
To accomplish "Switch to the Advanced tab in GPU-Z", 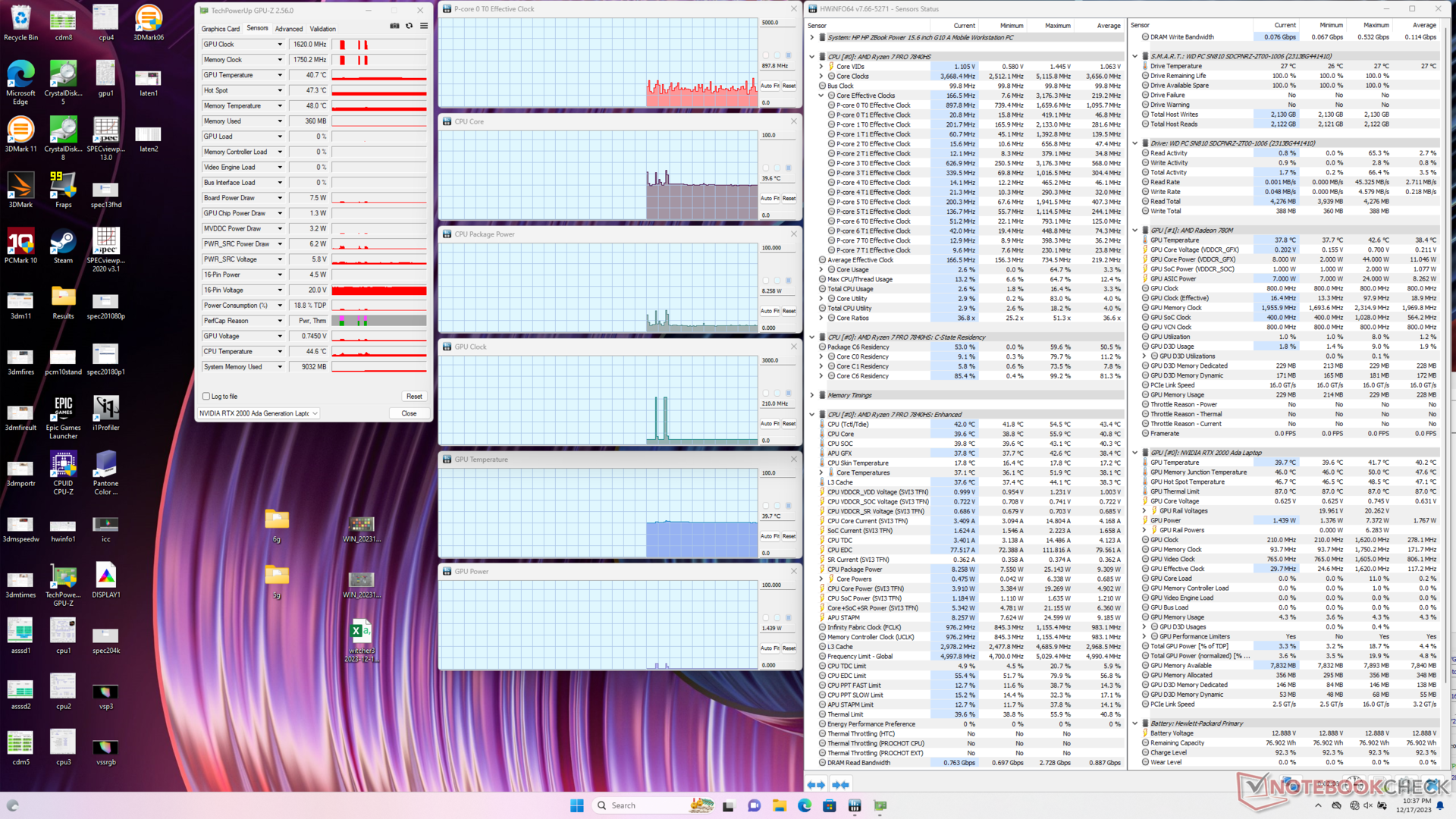I will coord(289,29).
